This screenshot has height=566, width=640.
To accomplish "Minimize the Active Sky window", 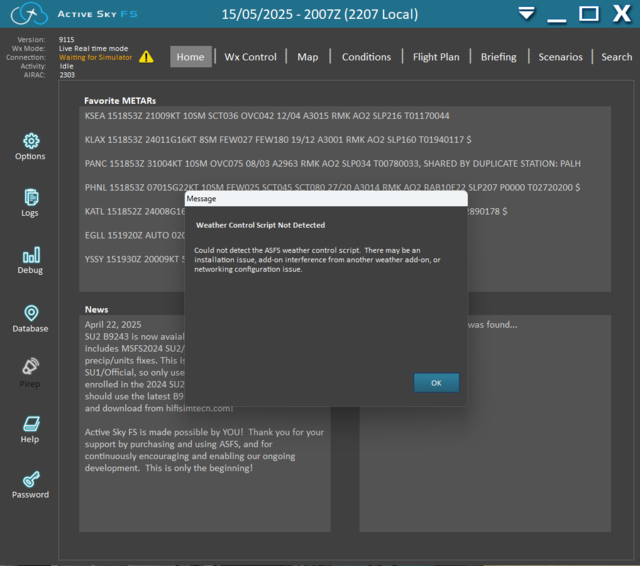I will [557, 20].
